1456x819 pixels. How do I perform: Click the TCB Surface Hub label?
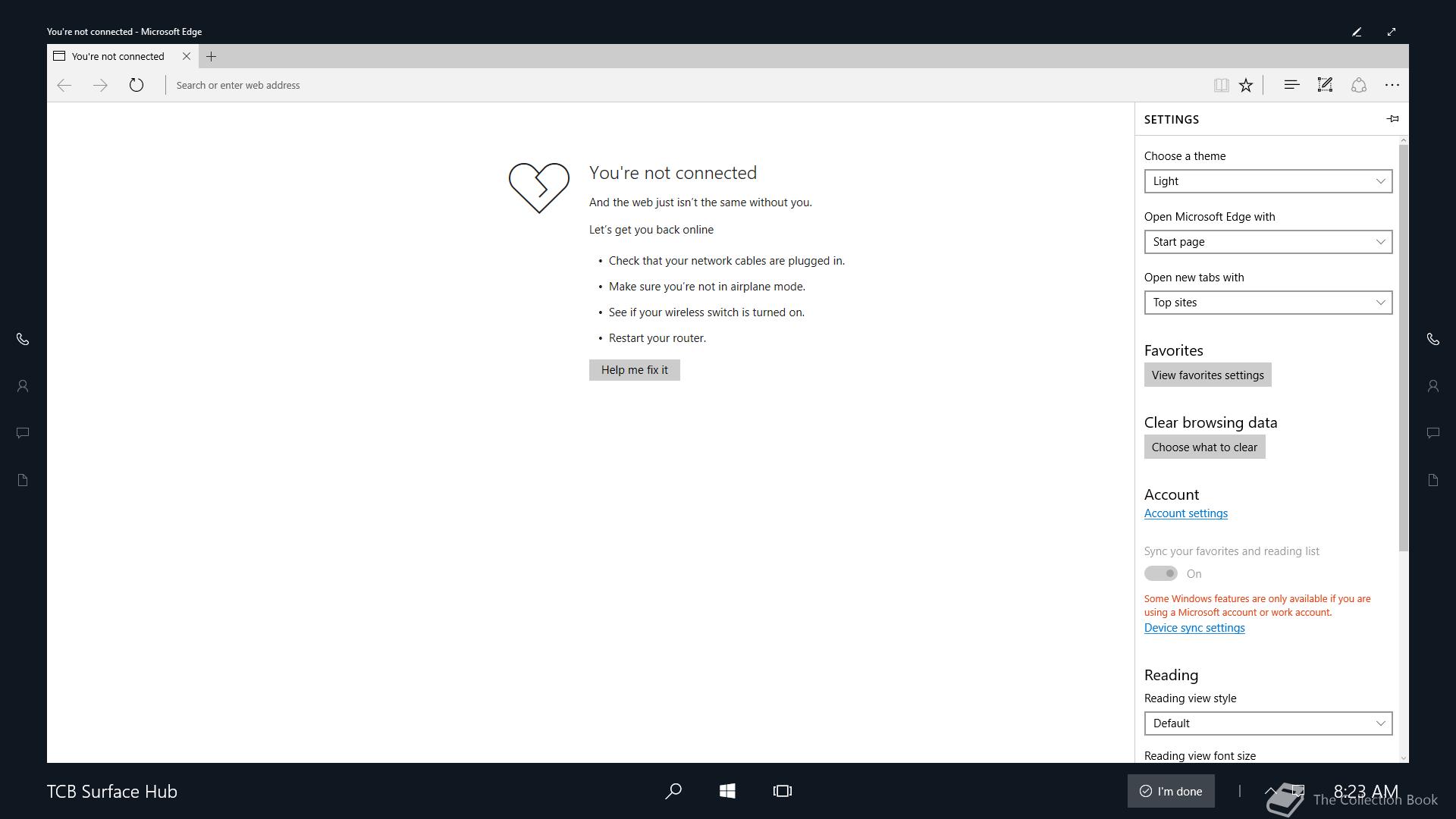112,791
